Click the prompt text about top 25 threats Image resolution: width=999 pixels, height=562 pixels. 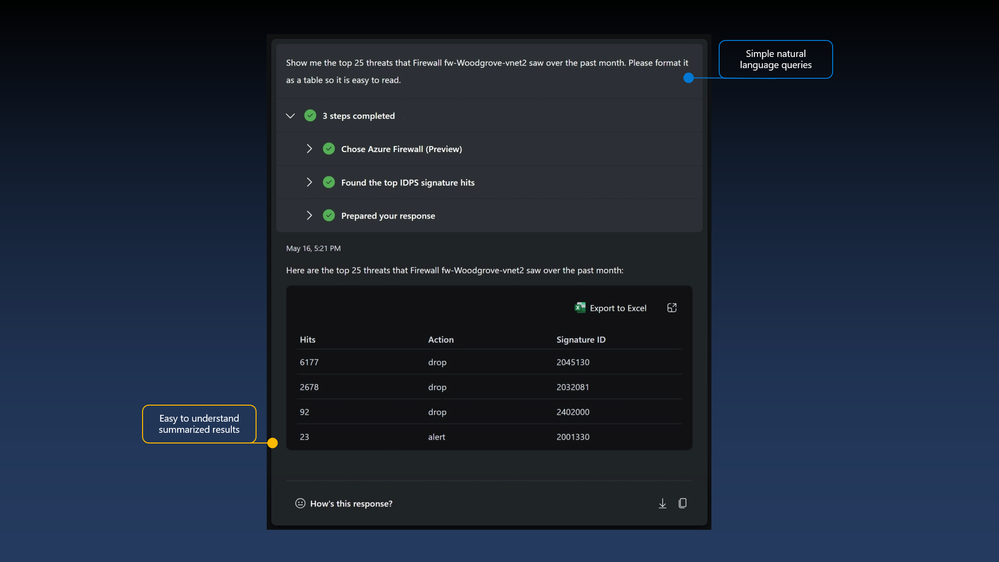(487, 71)
